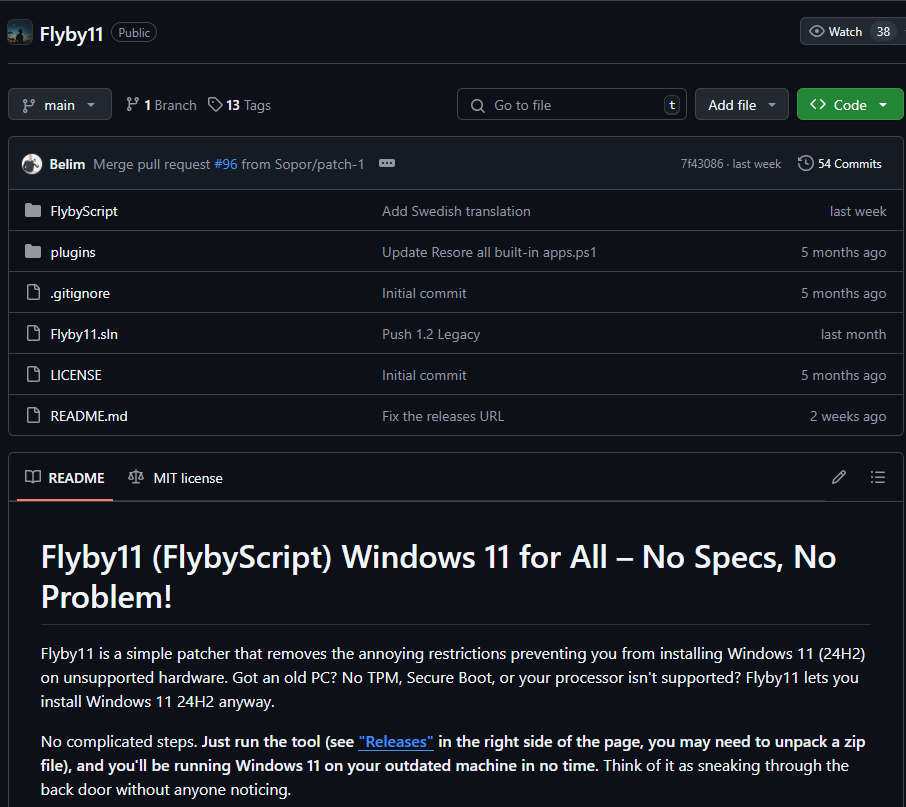Image resolution: width=906 pixels, height=807 pixels.
Task: Click the book icon on the README tab
Action: (33, 477)
